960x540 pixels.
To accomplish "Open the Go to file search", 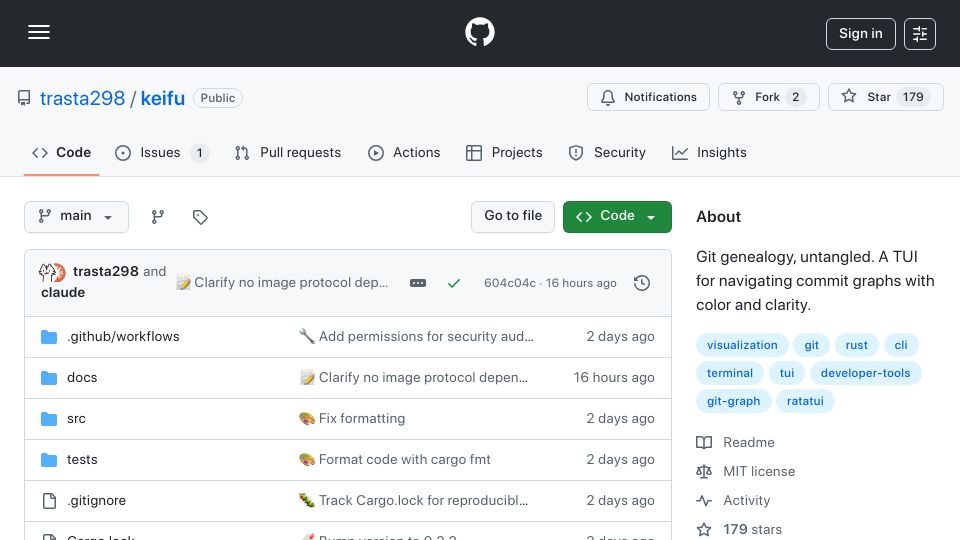I will [x=513, y=217].
